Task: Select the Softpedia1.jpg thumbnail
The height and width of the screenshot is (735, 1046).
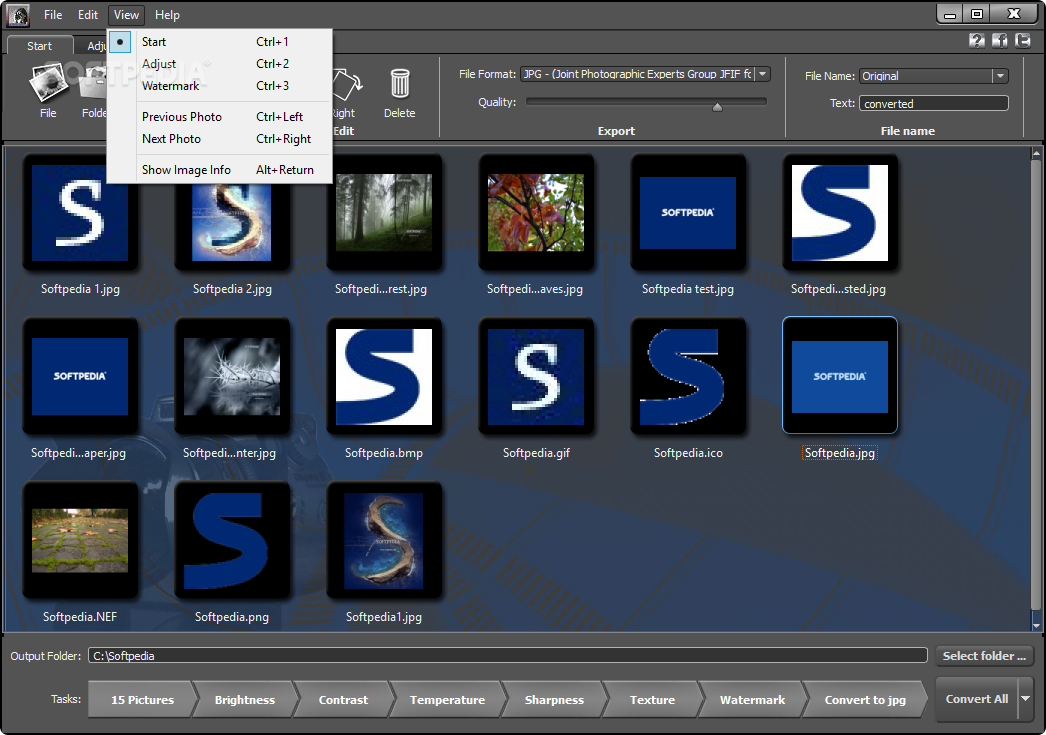Action: coord(384,540)
